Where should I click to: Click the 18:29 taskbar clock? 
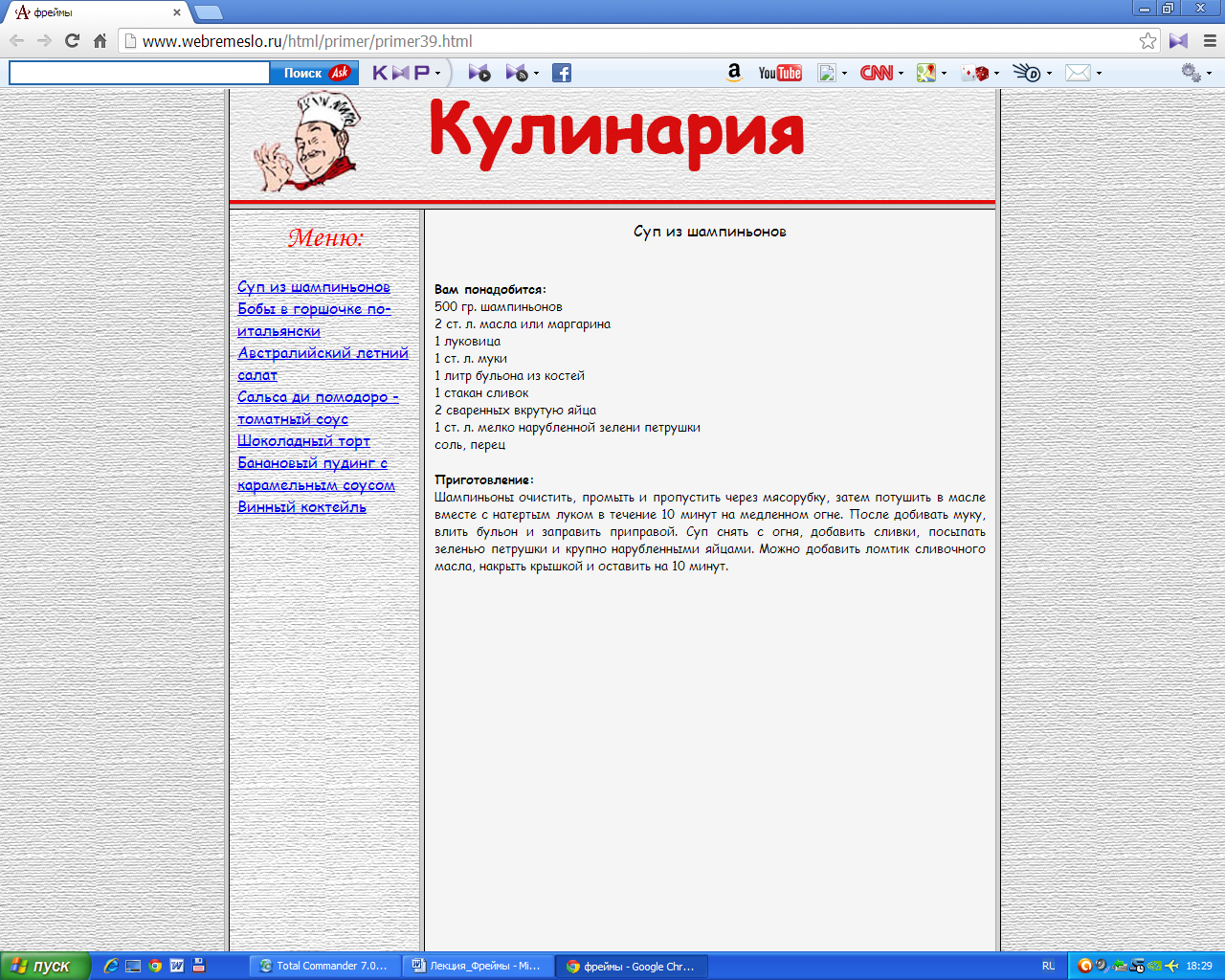1199,966
